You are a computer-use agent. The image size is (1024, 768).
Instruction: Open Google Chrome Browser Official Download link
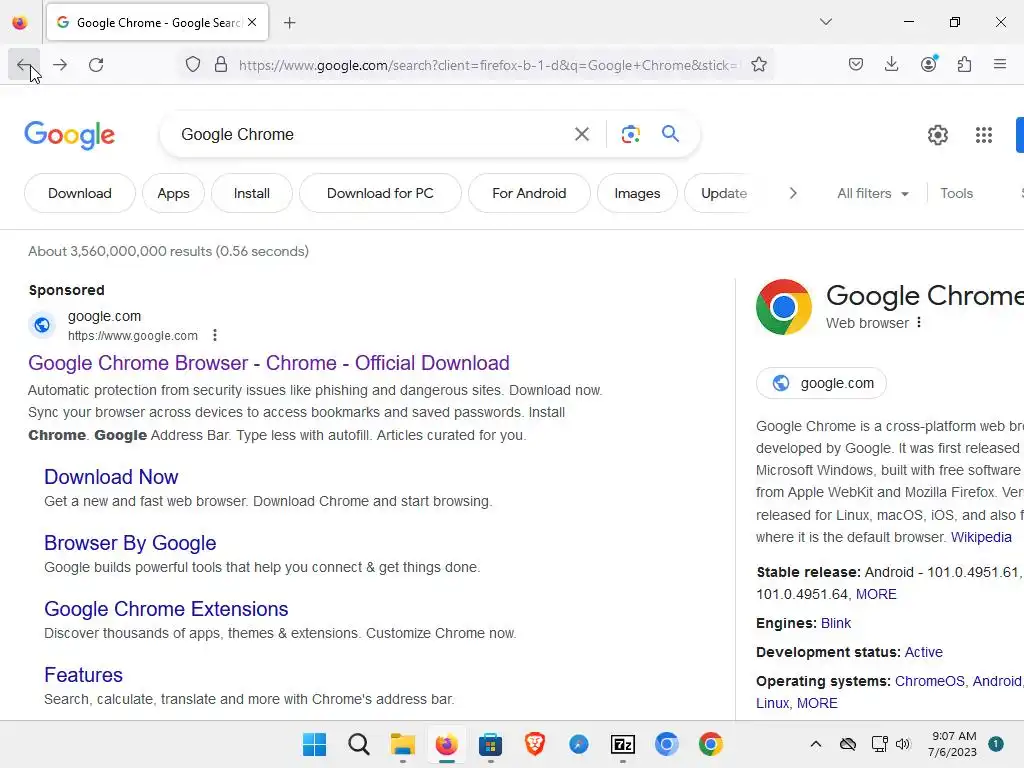pyautogui.click(x=268, y=363)
